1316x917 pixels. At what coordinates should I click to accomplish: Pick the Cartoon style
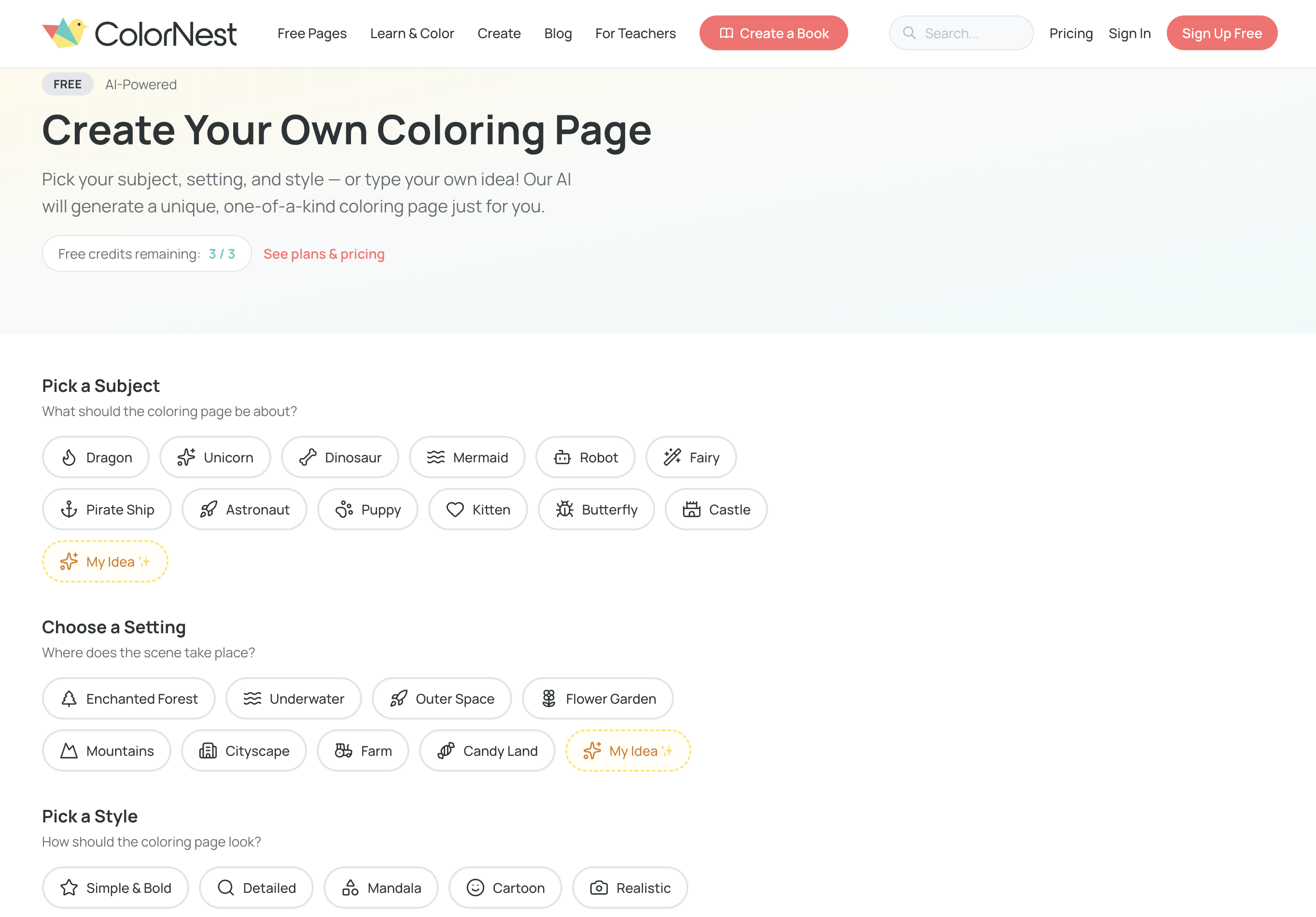505,888
